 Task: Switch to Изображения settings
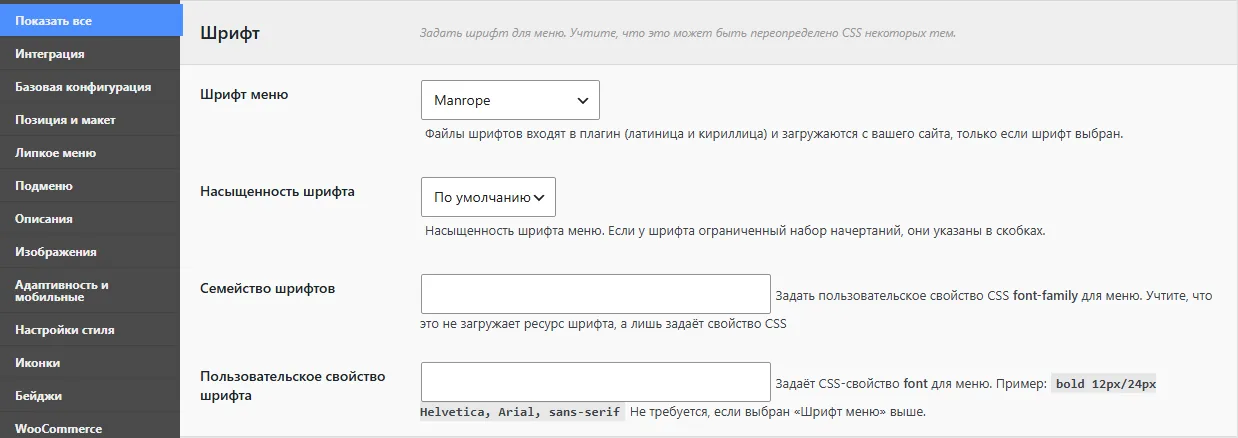tap(90, 252)
